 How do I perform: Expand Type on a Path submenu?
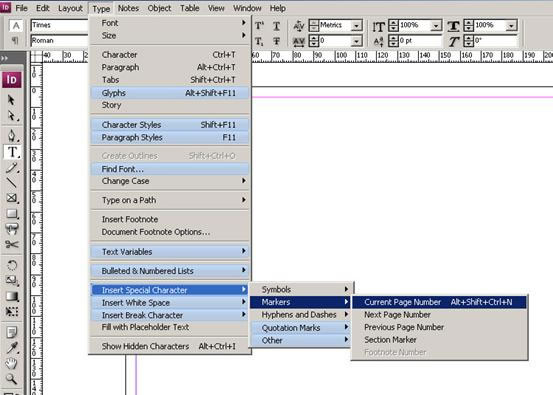[x=170, y=200]
